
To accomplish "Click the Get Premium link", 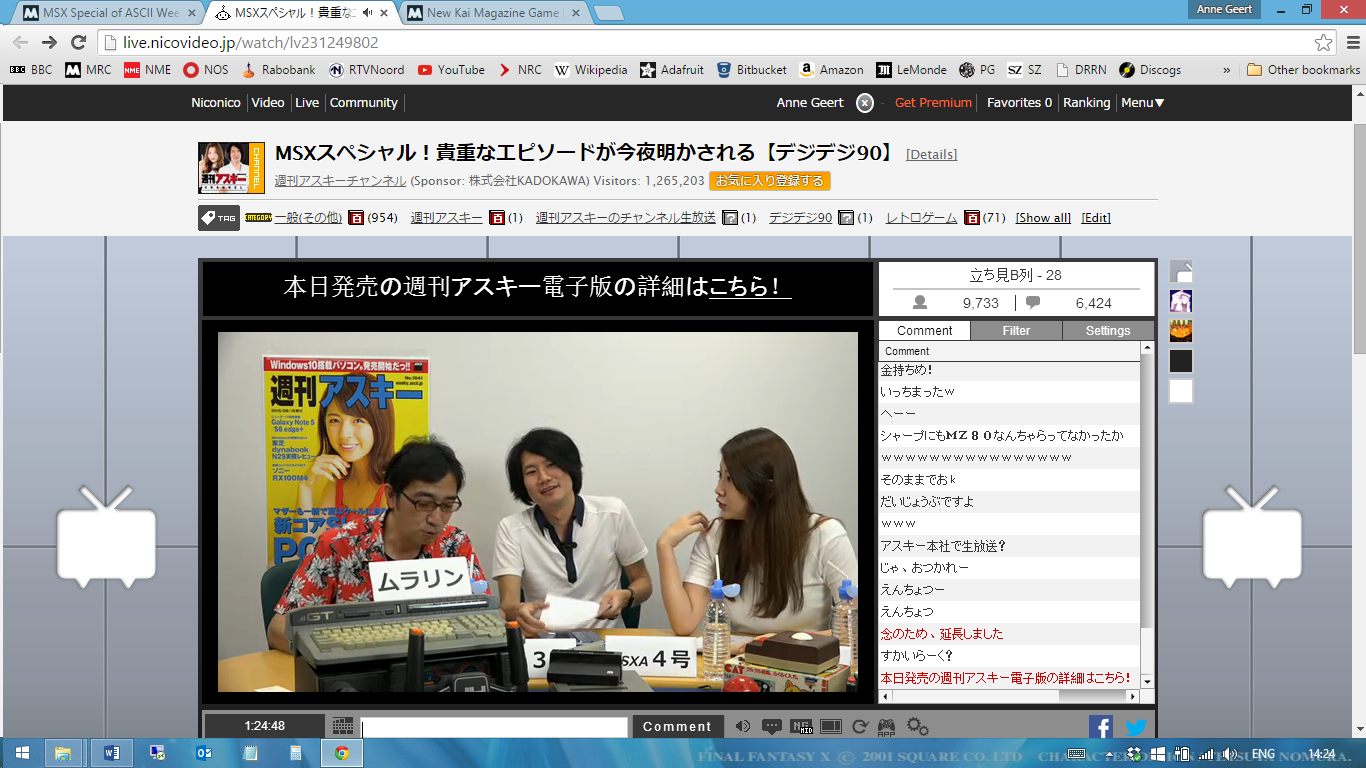I will [933, 103].
